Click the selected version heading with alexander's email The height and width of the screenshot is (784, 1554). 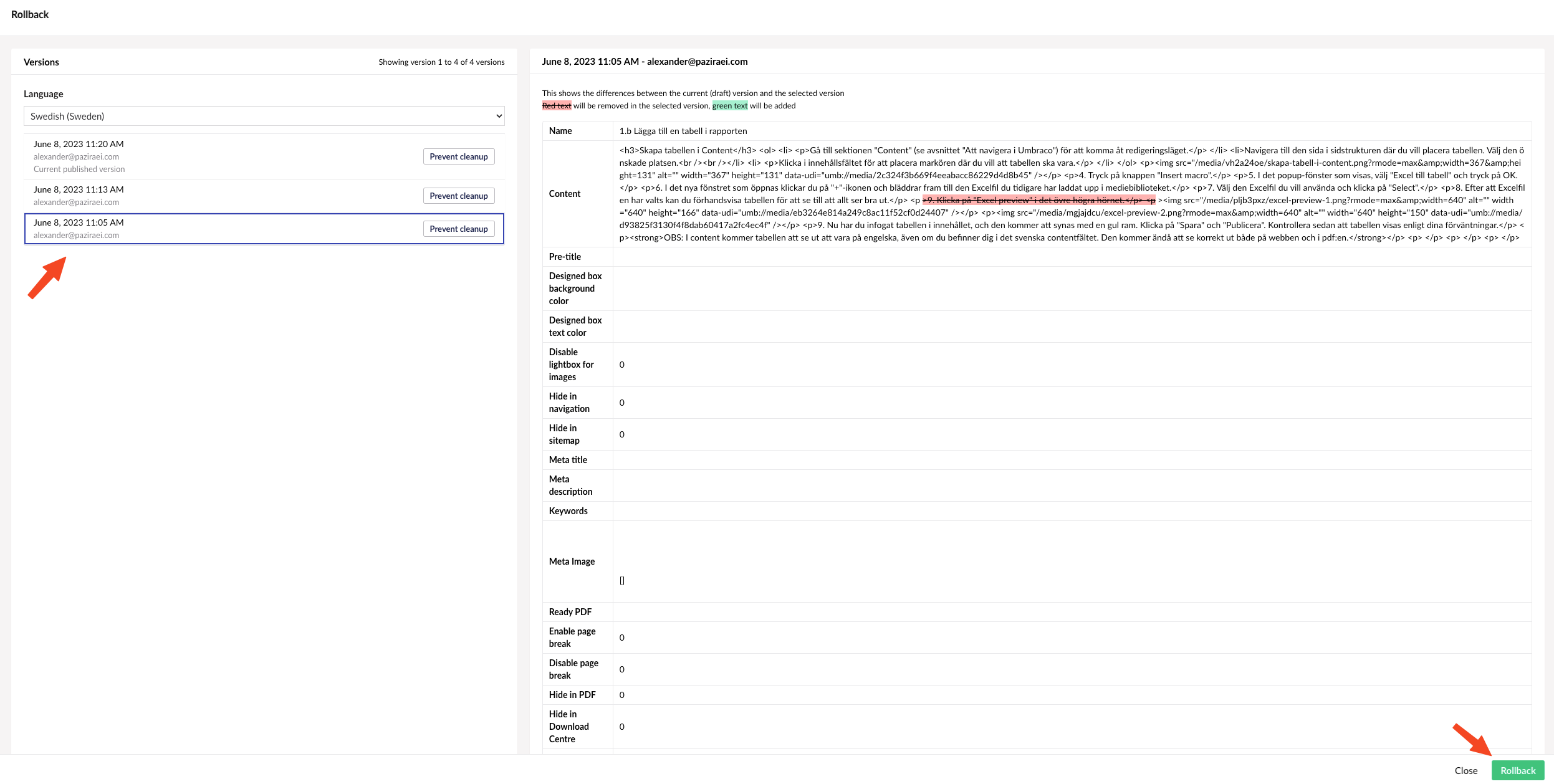(644, 62)
